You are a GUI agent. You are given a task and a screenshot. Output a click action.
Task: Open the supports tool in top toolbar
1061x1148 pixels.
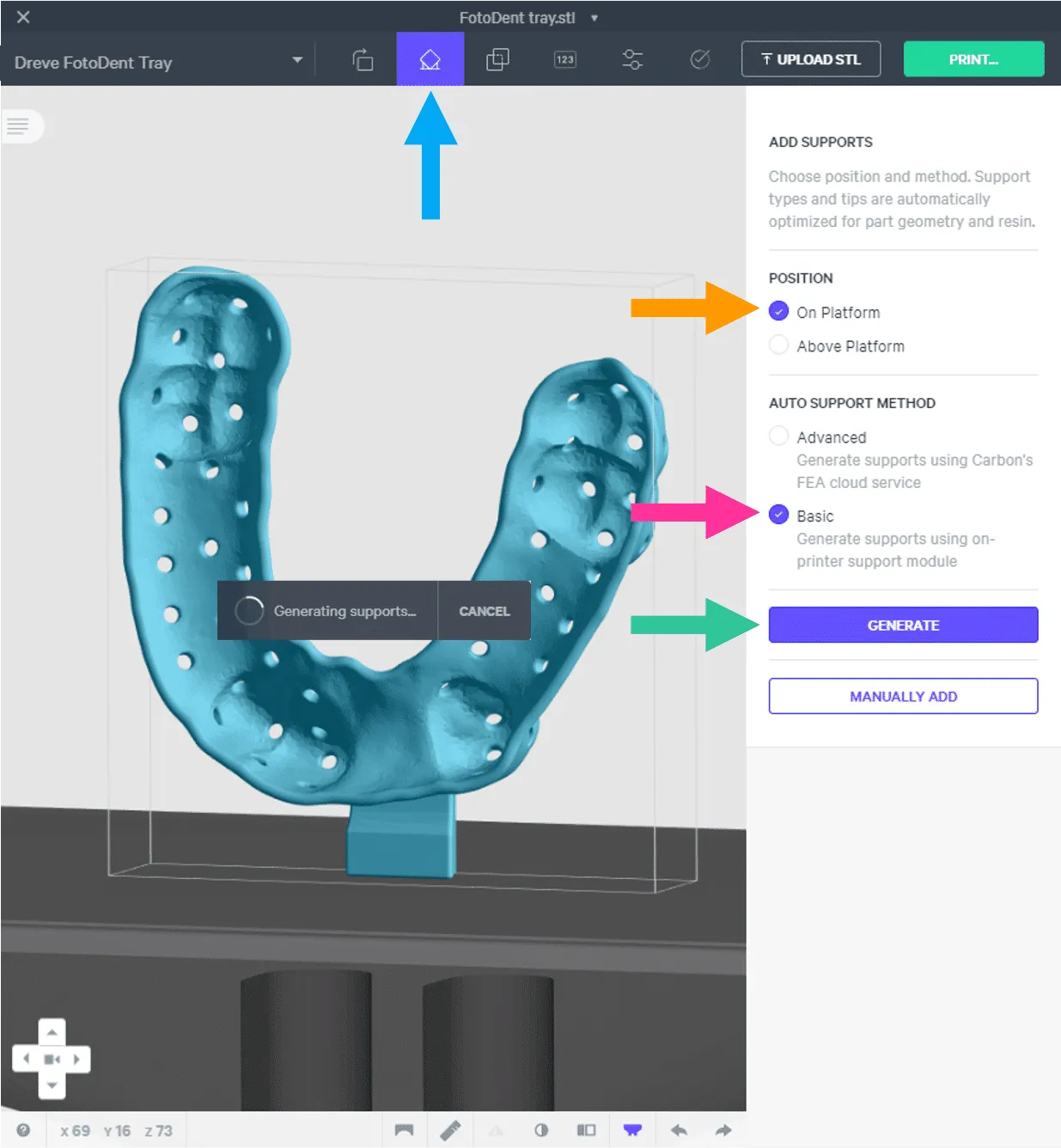click(430, 59)
